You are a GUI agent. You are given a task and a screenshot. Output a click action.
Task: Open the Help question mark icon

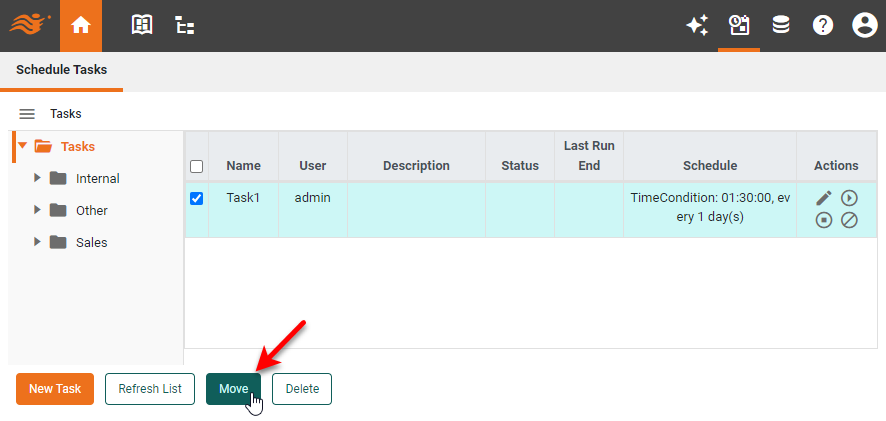(823, 26)
